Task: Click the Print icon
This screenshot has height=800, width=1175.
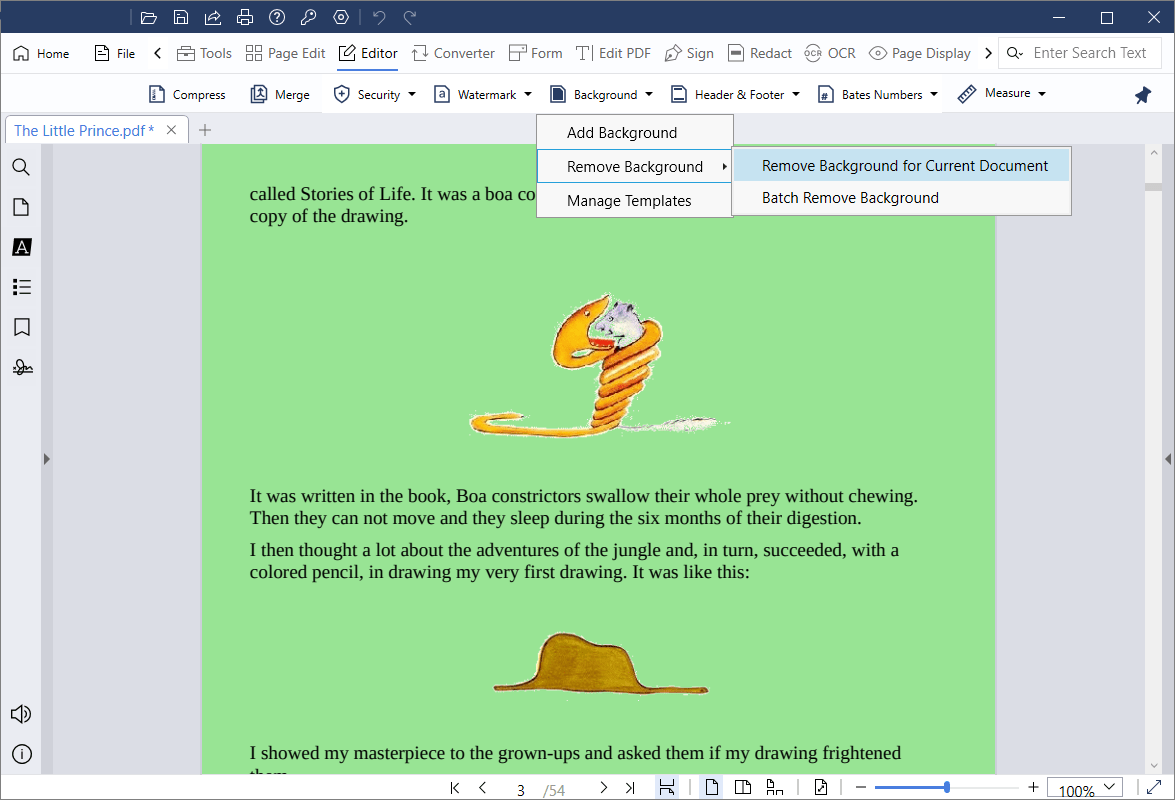Action: [x=245, y=17]
